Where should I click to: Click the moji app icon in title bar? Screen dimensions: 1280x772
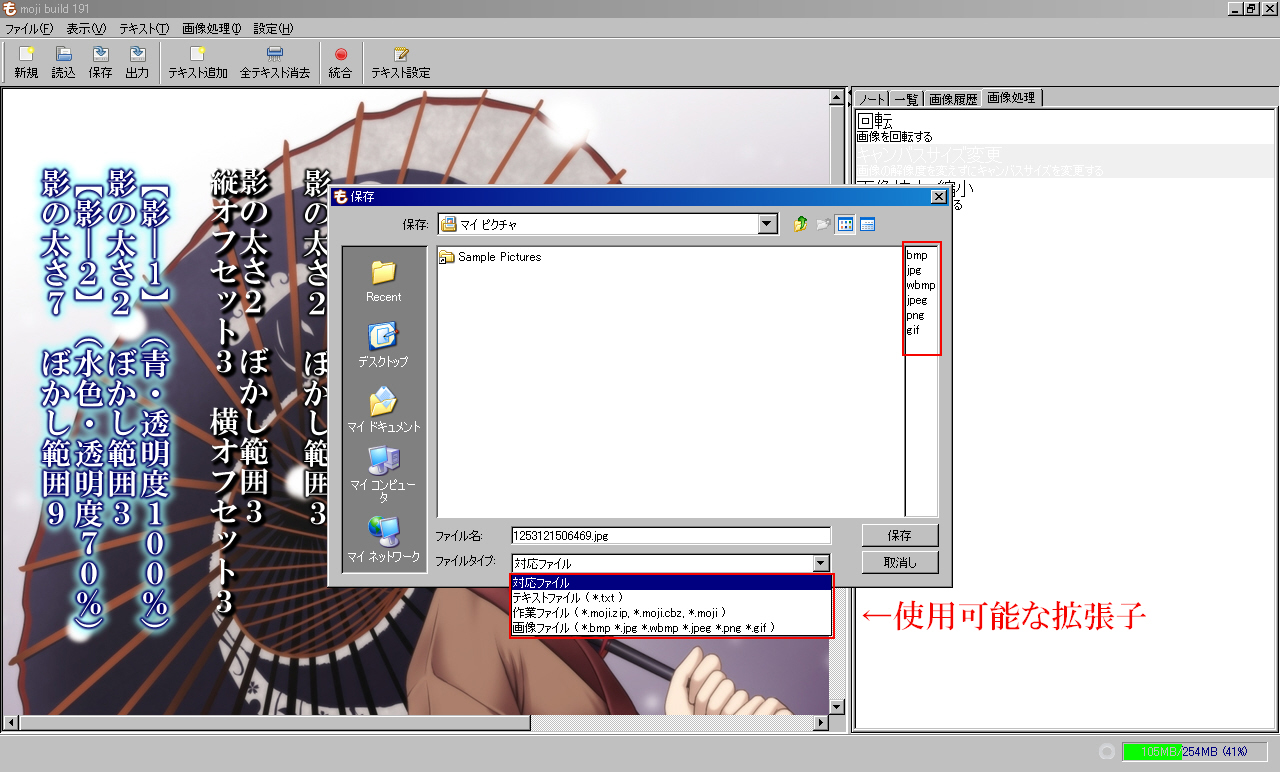tap(9, 9)
